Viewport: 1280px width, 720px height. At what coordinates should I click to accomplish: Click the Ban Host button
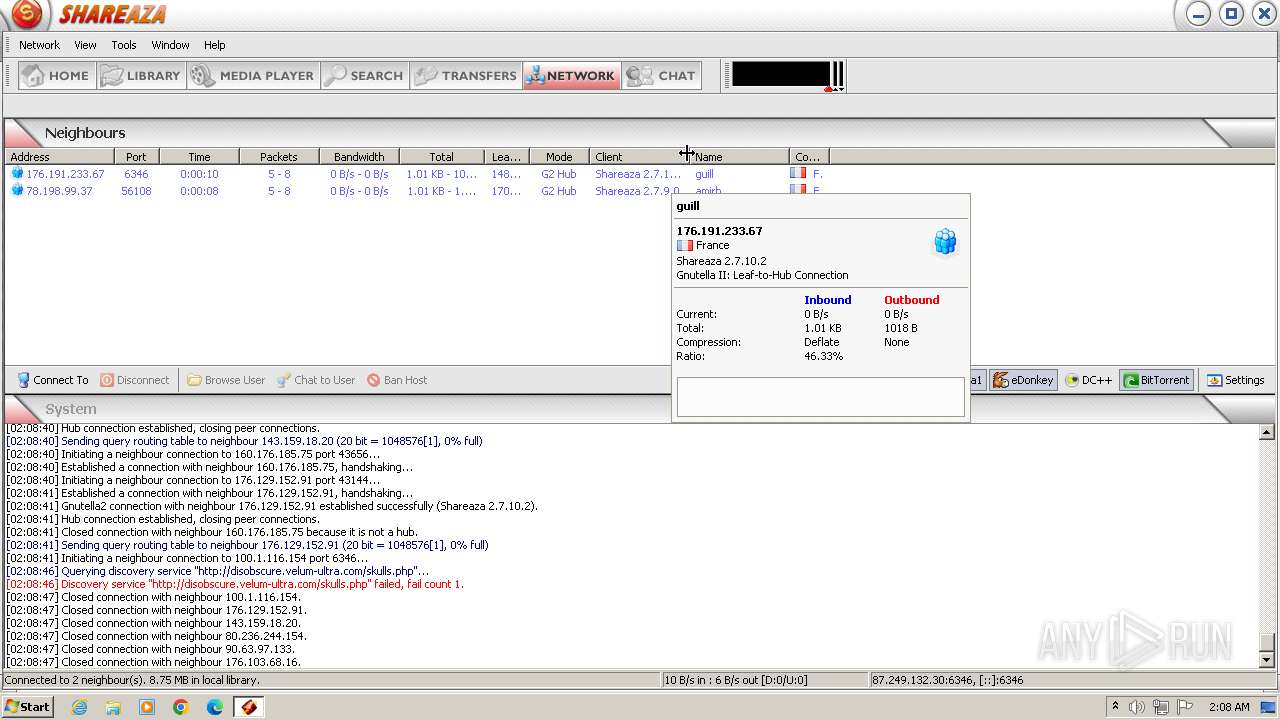tap(397, 380)
